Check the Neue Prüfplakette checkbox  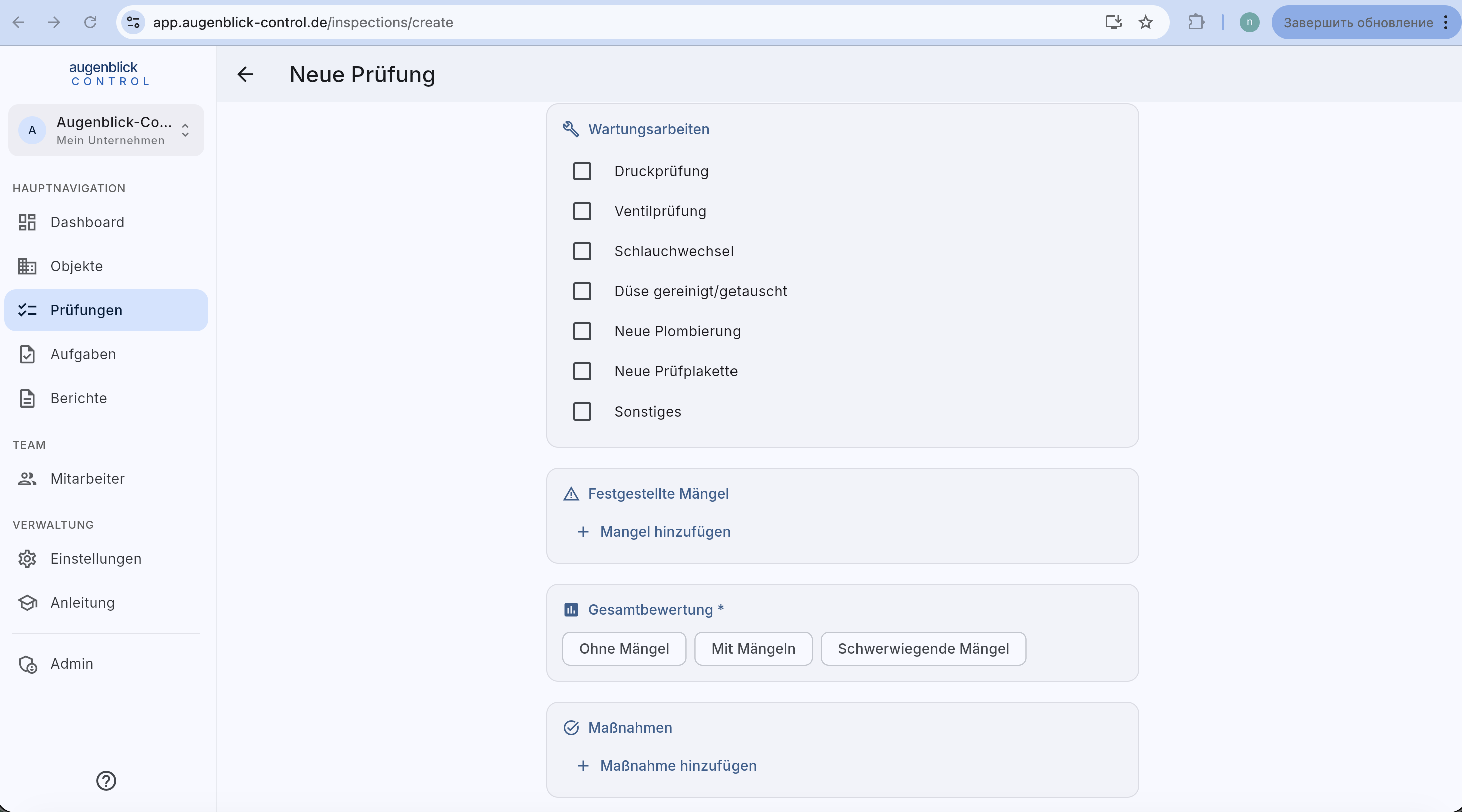click(x=582, y=371)
